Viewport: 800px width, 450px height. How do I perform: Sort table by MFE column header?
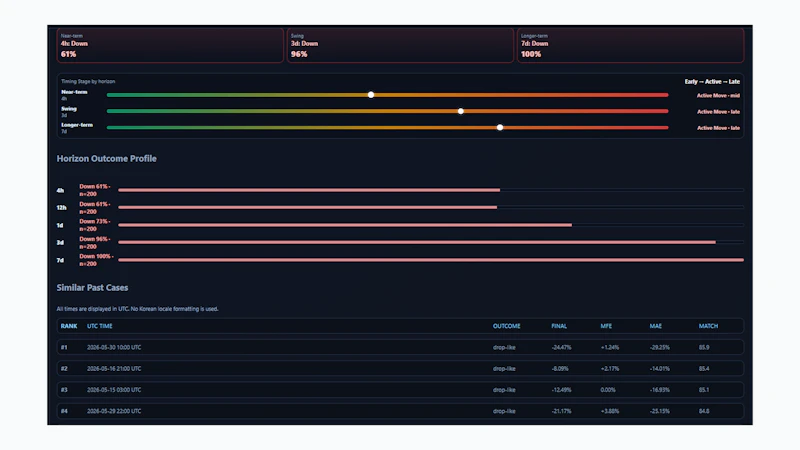point(606,326)
